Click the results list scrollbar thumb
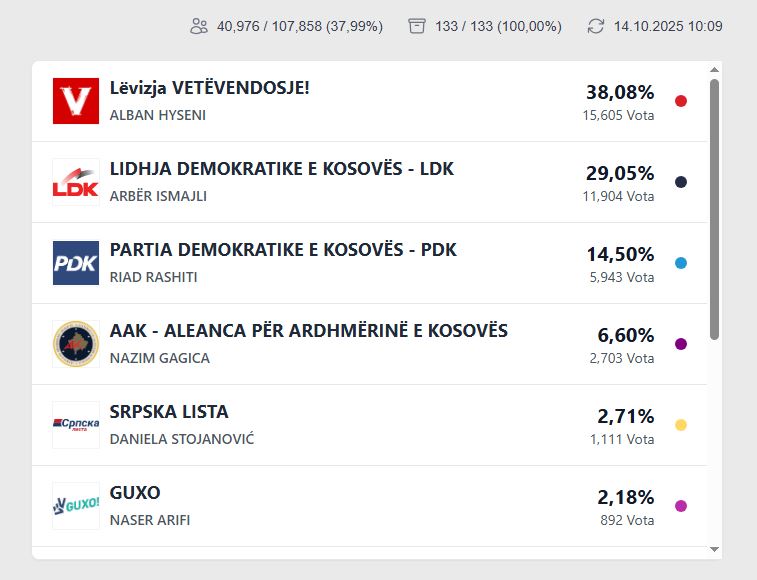Viewport: 757px width, 580px height. pos(714,210)
